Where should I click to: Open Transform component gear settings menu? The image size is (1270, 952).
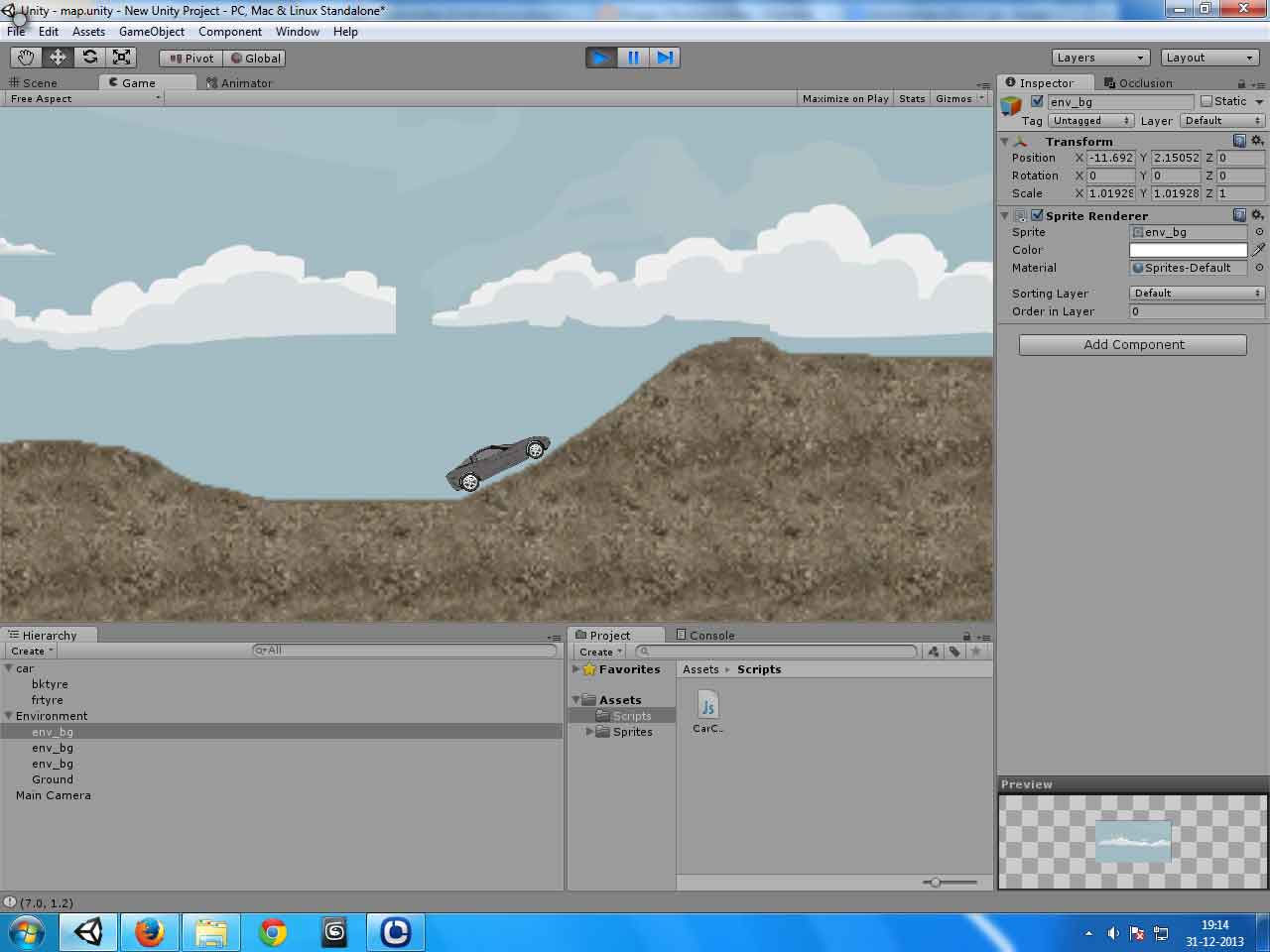pyautogui.click(x=1257, y=141)
